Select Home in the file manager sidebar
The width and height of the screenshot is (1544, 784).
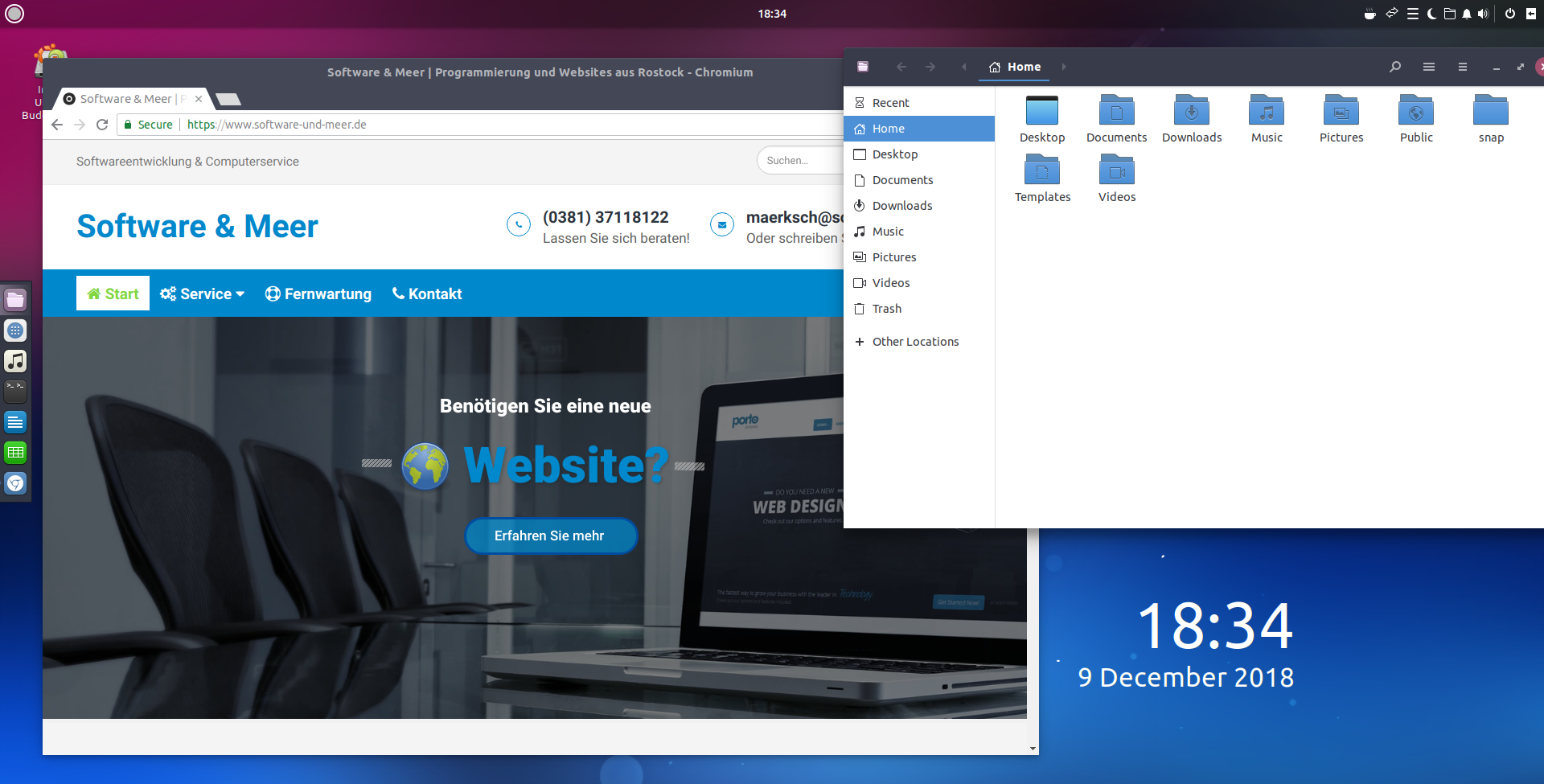coord(919,129)
